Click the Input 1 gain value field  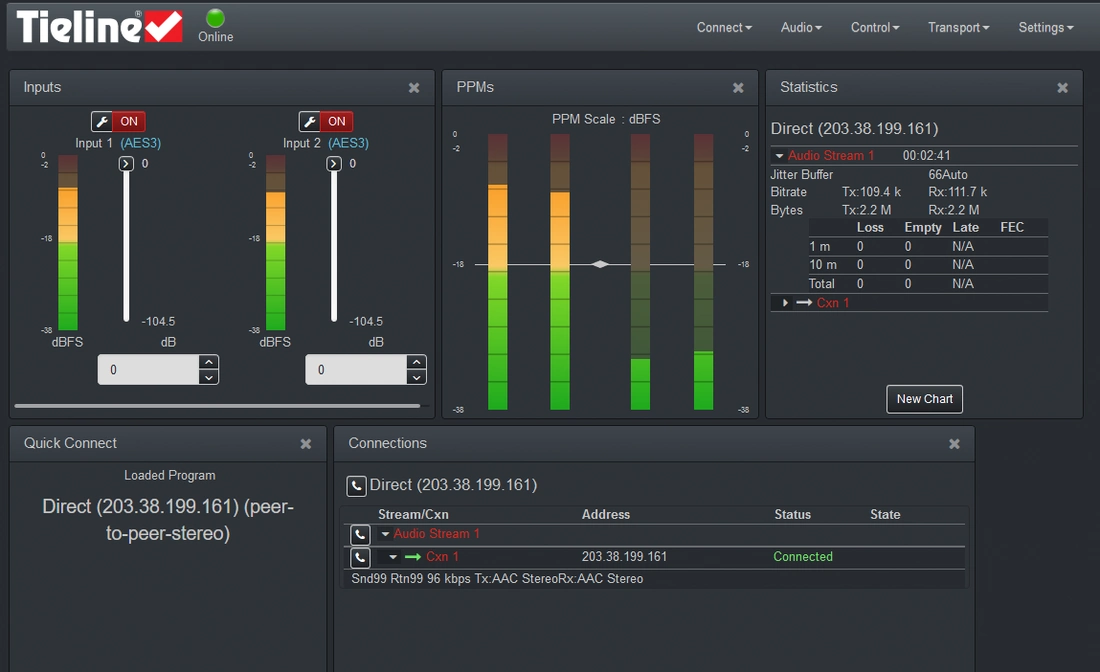[148, 370]
